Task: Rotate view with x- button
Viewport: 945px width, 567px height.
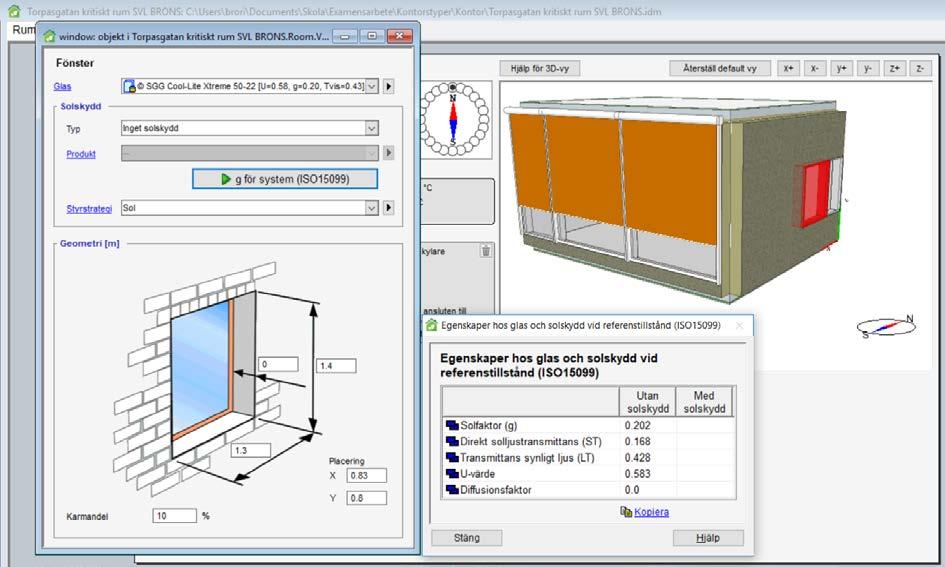Action: point(815,69)
